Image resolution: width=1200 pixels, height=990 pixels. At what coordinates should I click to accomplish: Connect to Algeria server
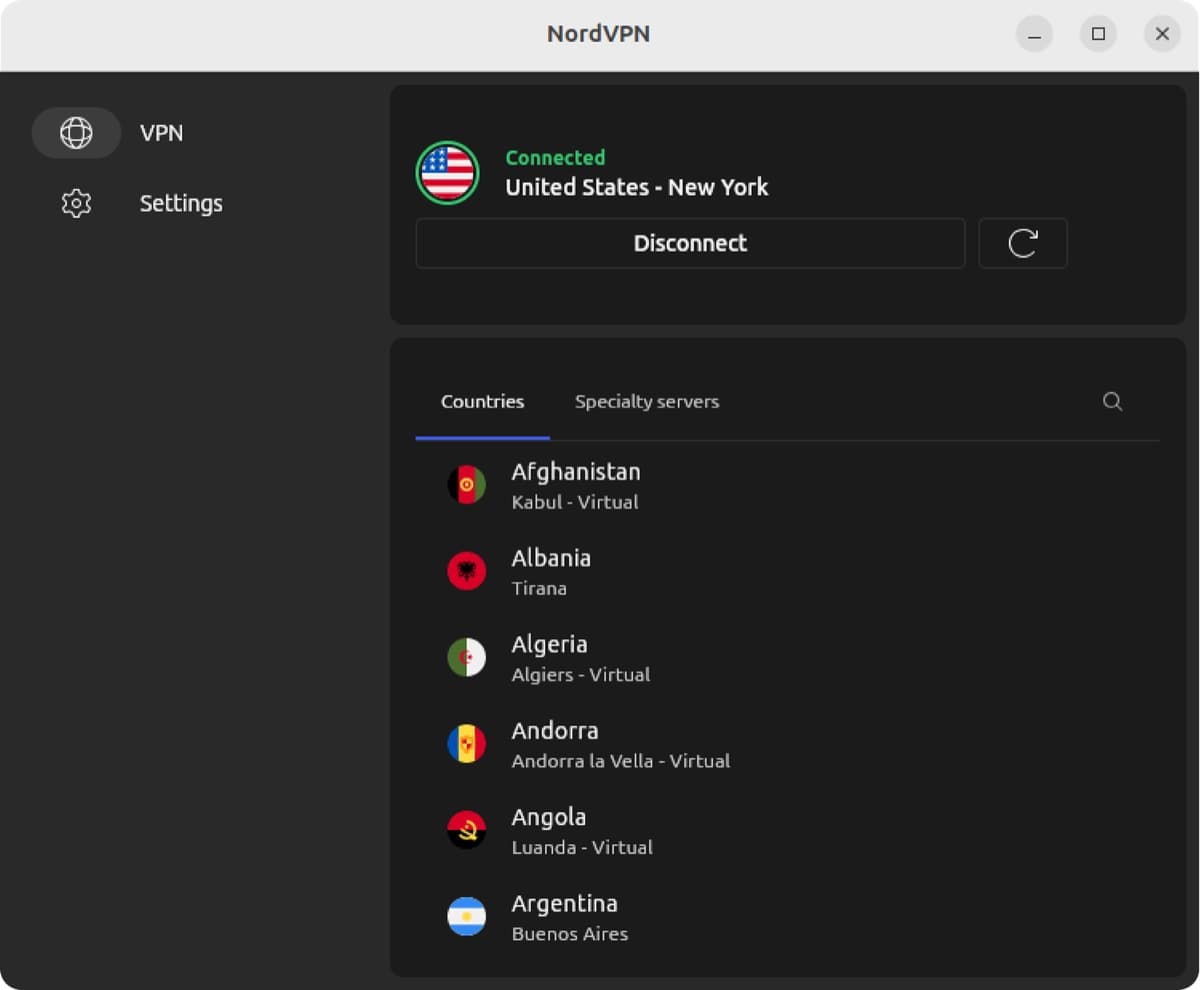pos(788,657)
